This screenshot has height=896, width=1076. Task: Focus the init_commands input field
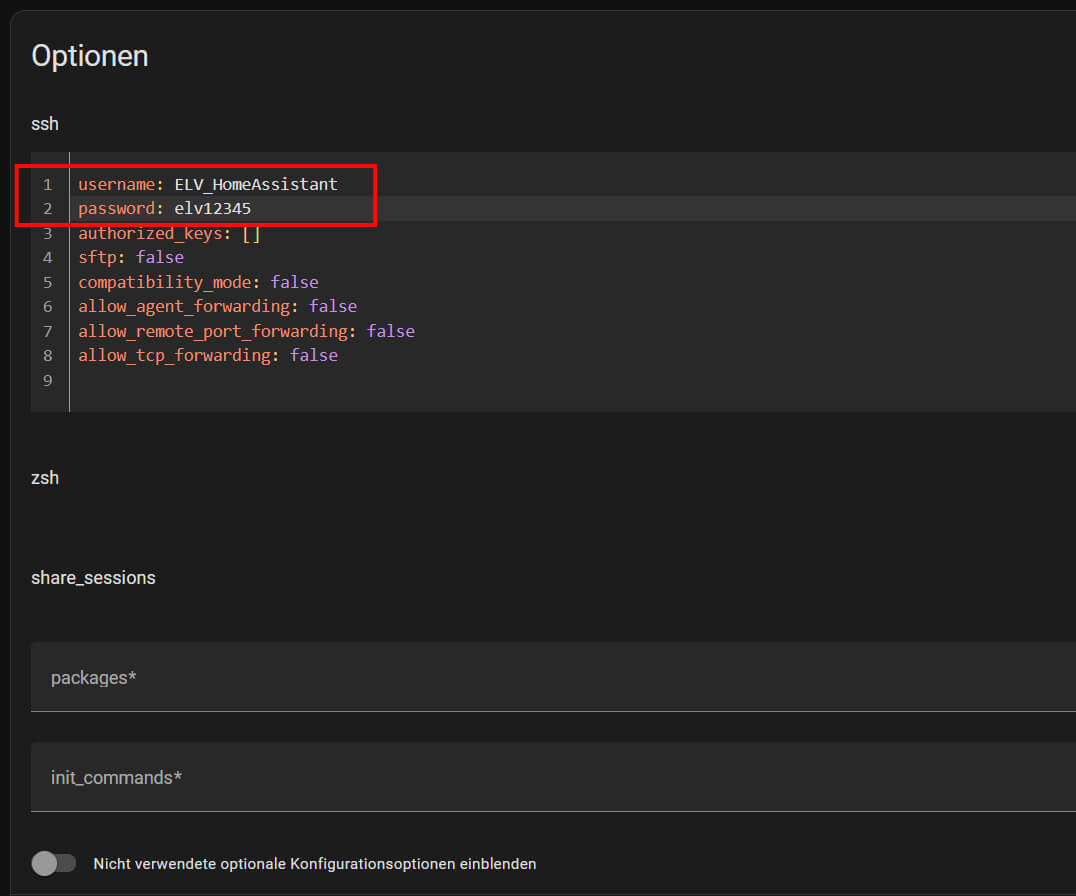pos(550,777)
